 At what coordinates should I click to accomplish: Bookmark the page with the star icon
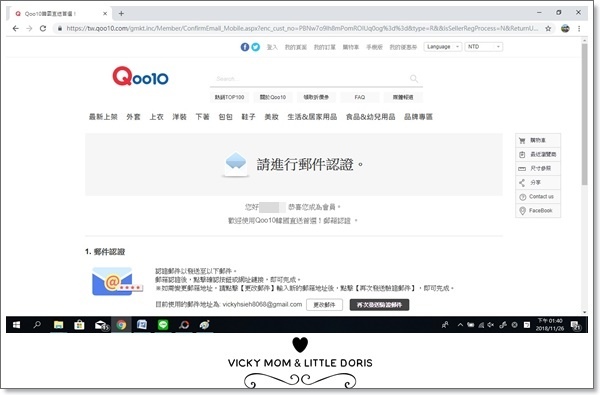tap(548, 28)
